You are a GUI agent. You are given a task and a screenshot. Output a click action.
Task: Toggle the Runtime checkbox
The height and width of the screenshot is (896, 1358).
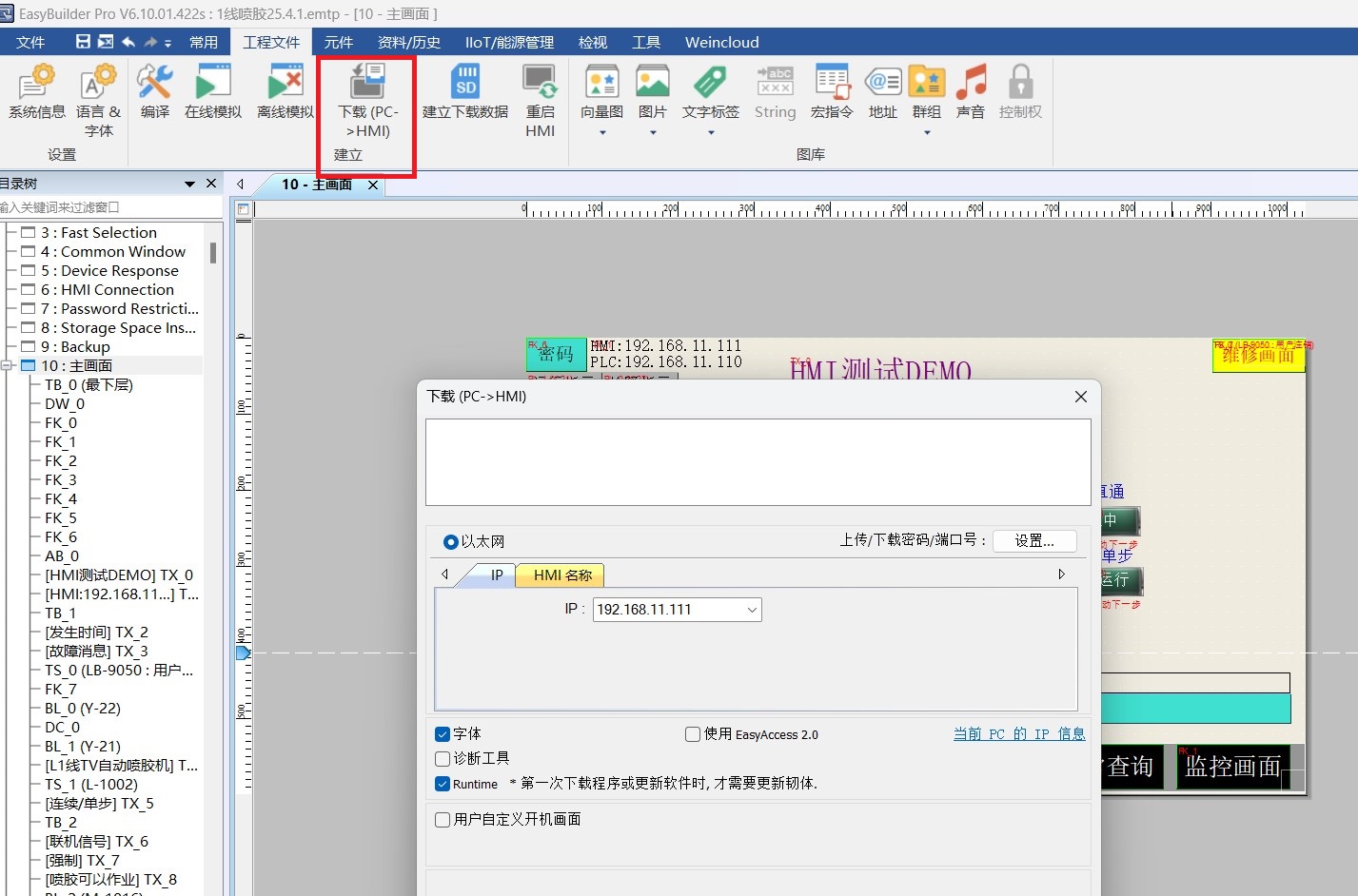[x=443, y=784]
